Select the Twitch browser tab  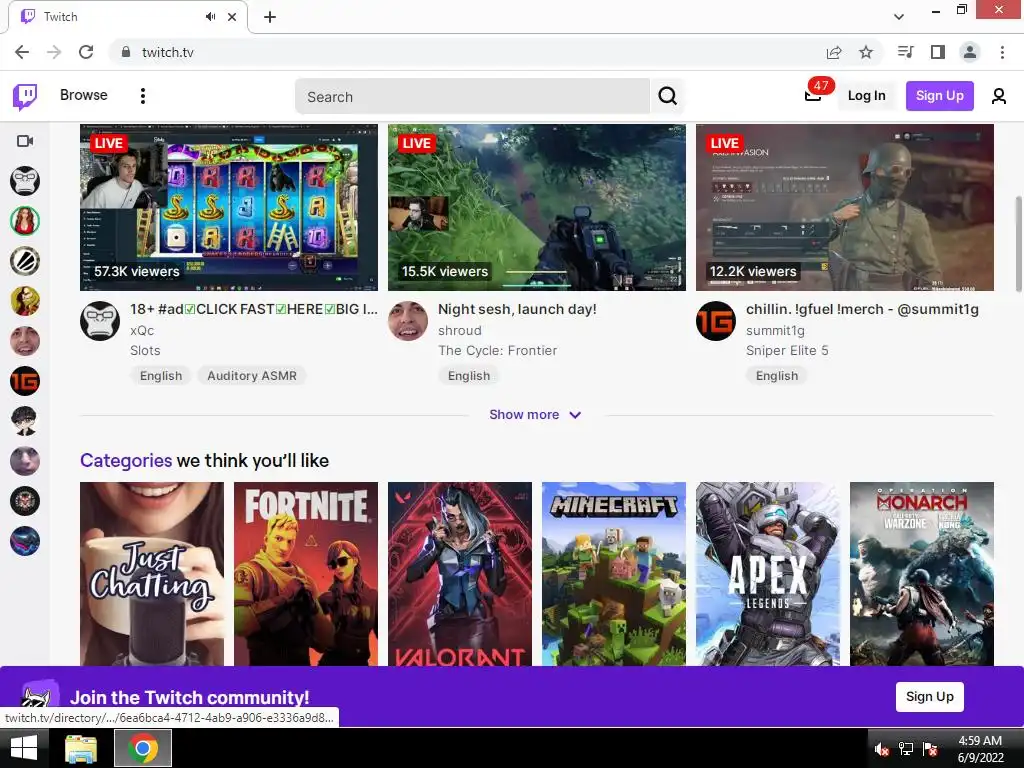(x=127, y=17)
